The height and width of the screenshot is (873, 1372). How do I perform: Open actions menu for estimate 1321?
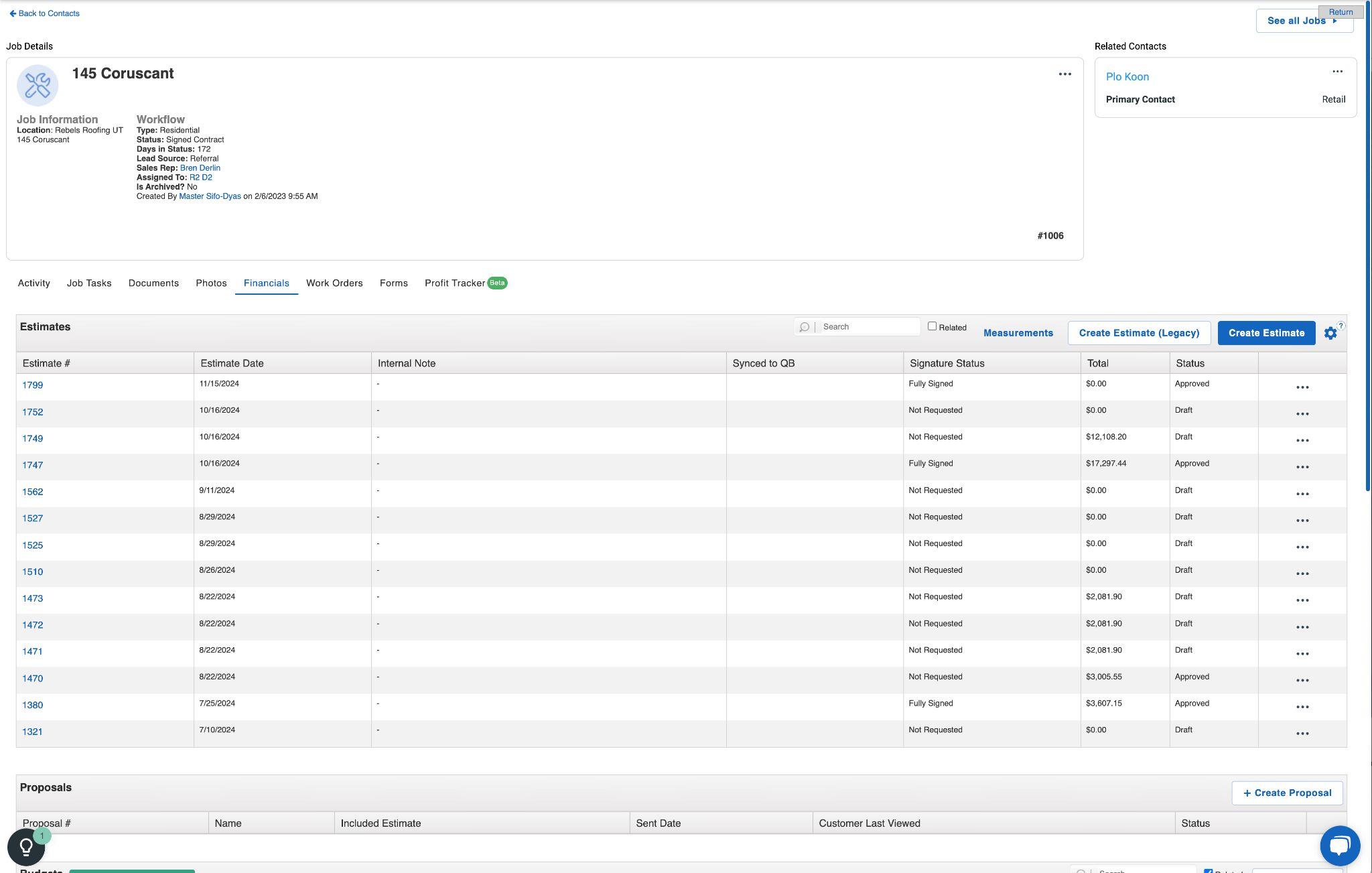(1302, 734)
